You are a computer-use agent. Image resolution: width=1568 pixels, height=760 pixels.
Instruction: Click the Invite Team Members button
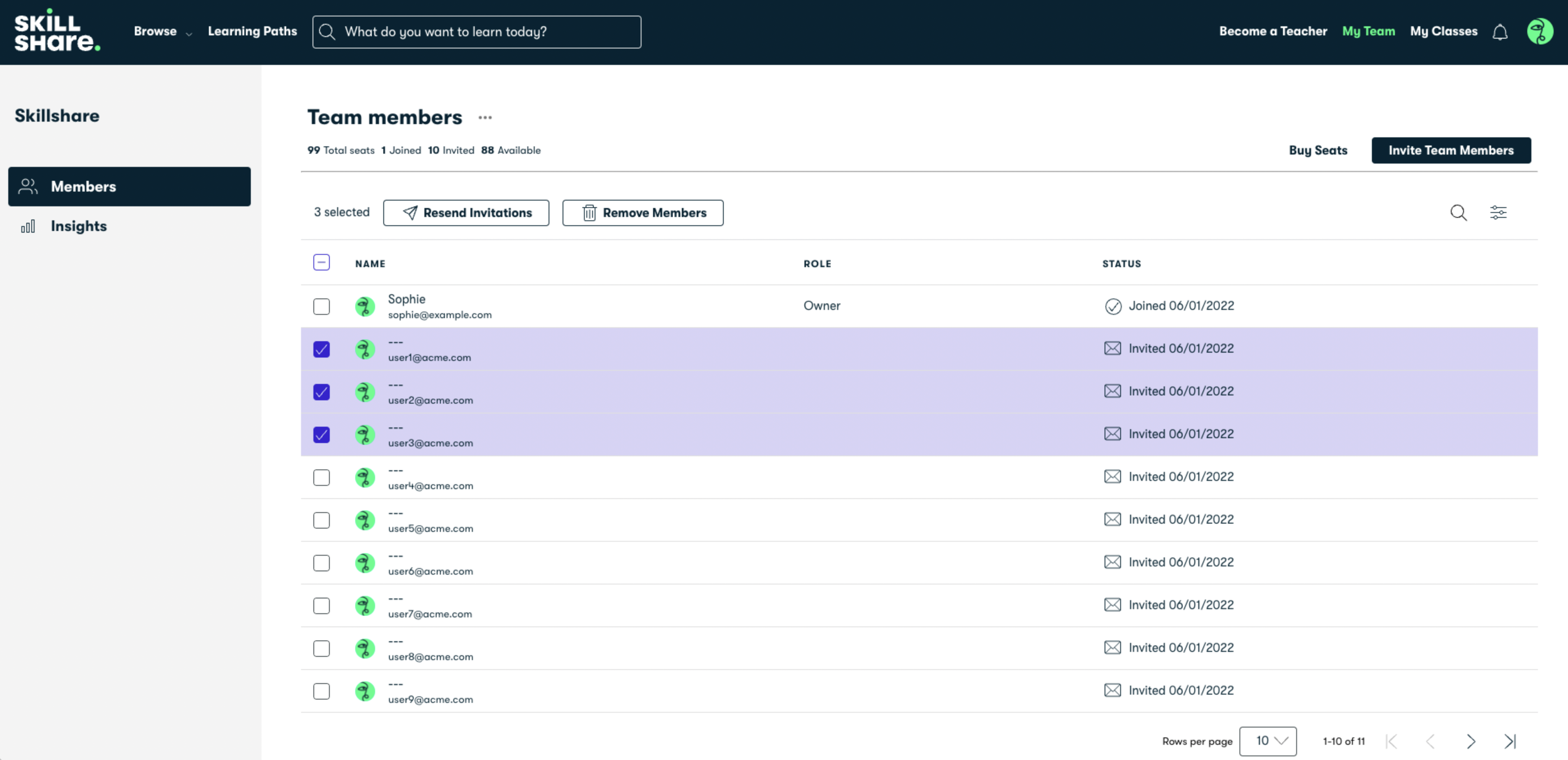pyautogui.click(x=1450, y=150)
